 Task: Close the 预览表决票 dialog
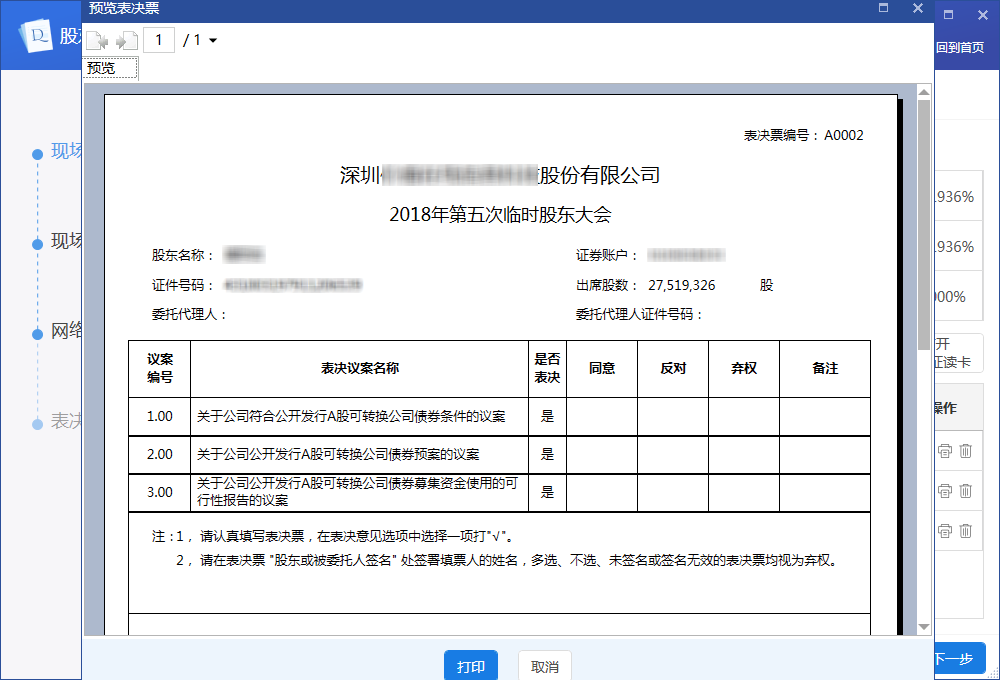918,8
